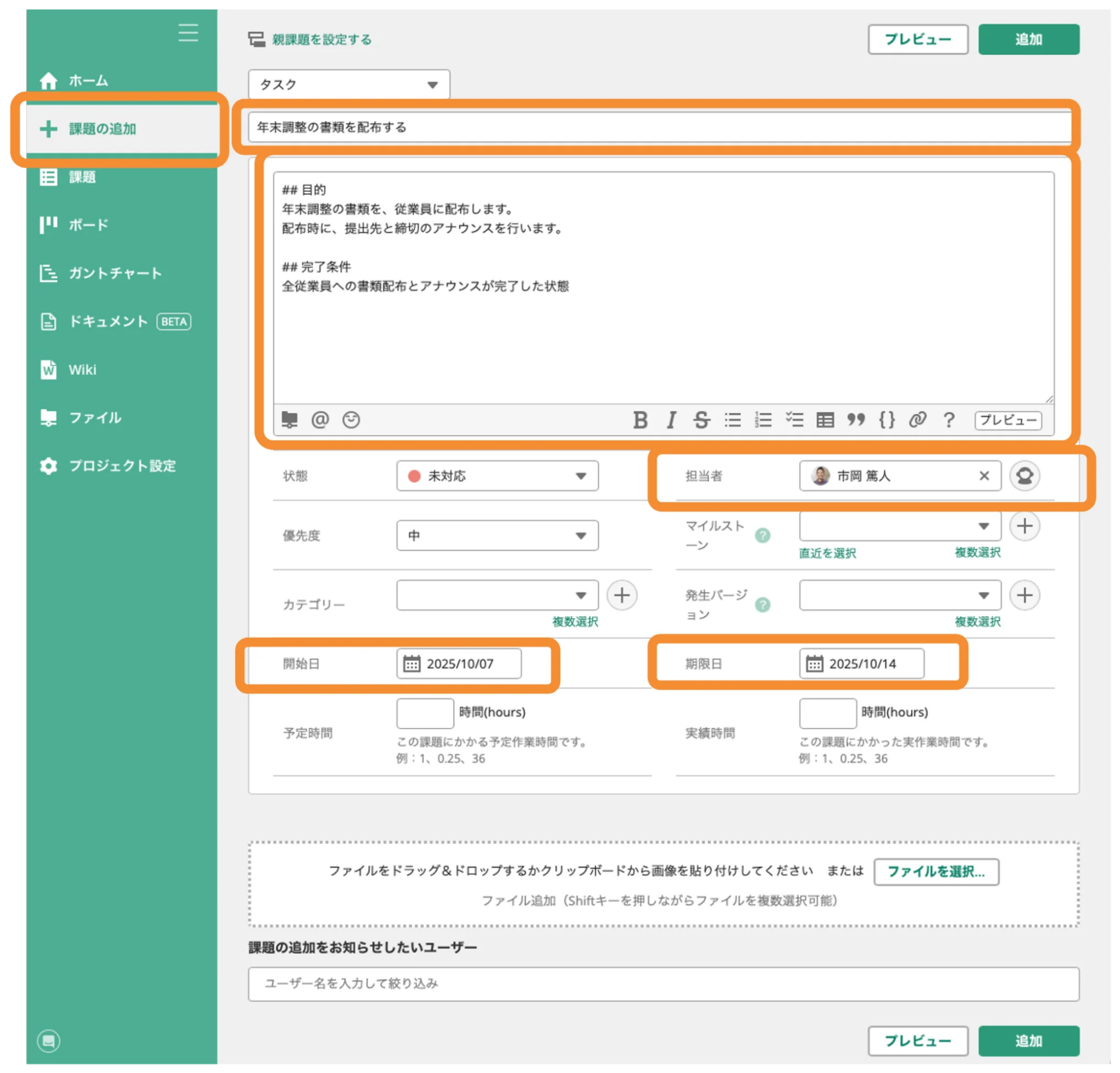Click the notify users ユーザー名を入力して絞り込み field

tap(663, 983)
